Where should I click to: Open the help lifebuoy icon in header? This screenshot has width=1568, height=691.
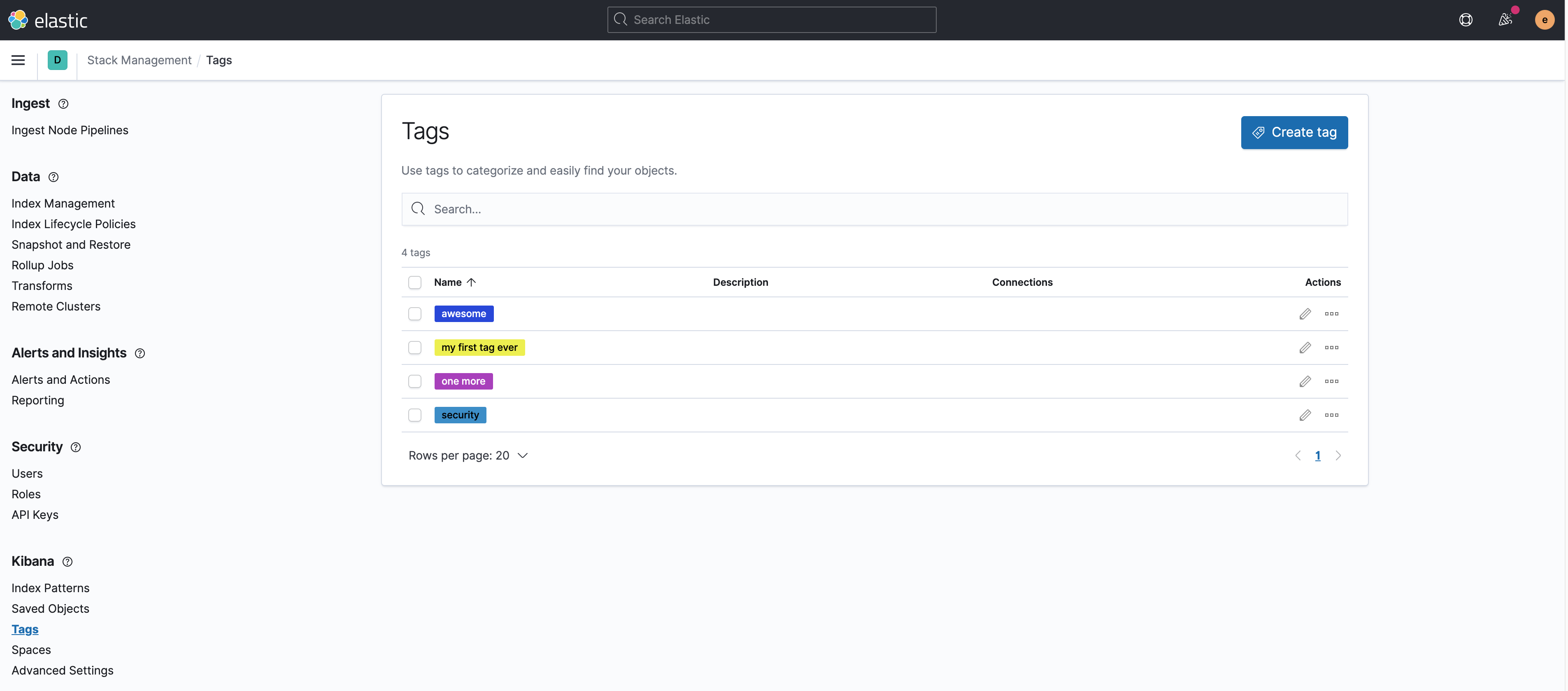(x=1466, y=20)
